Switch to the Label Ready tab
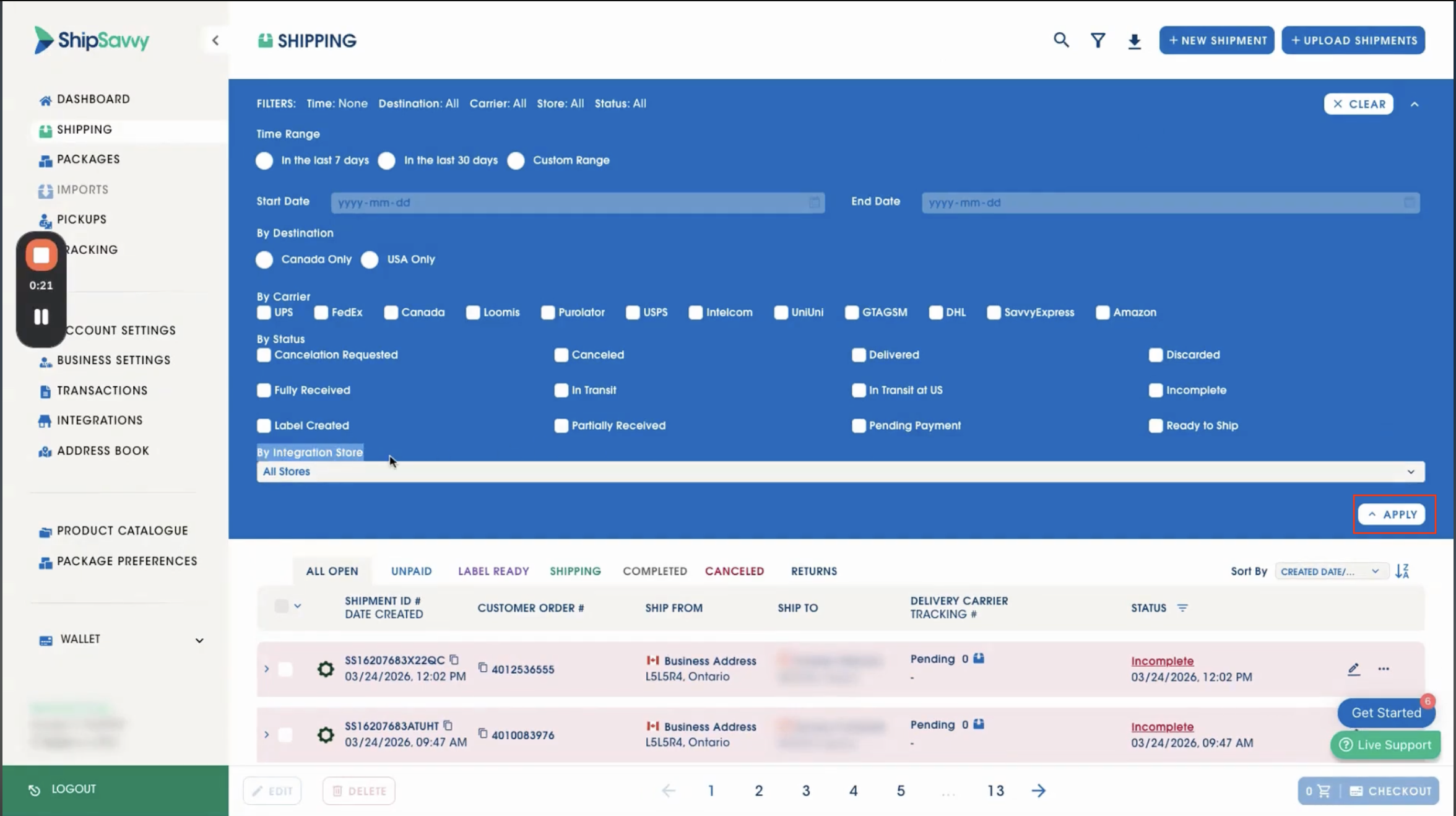Image resolution: width=1456 pixels, height=816 pixels. tap(493, 571)
